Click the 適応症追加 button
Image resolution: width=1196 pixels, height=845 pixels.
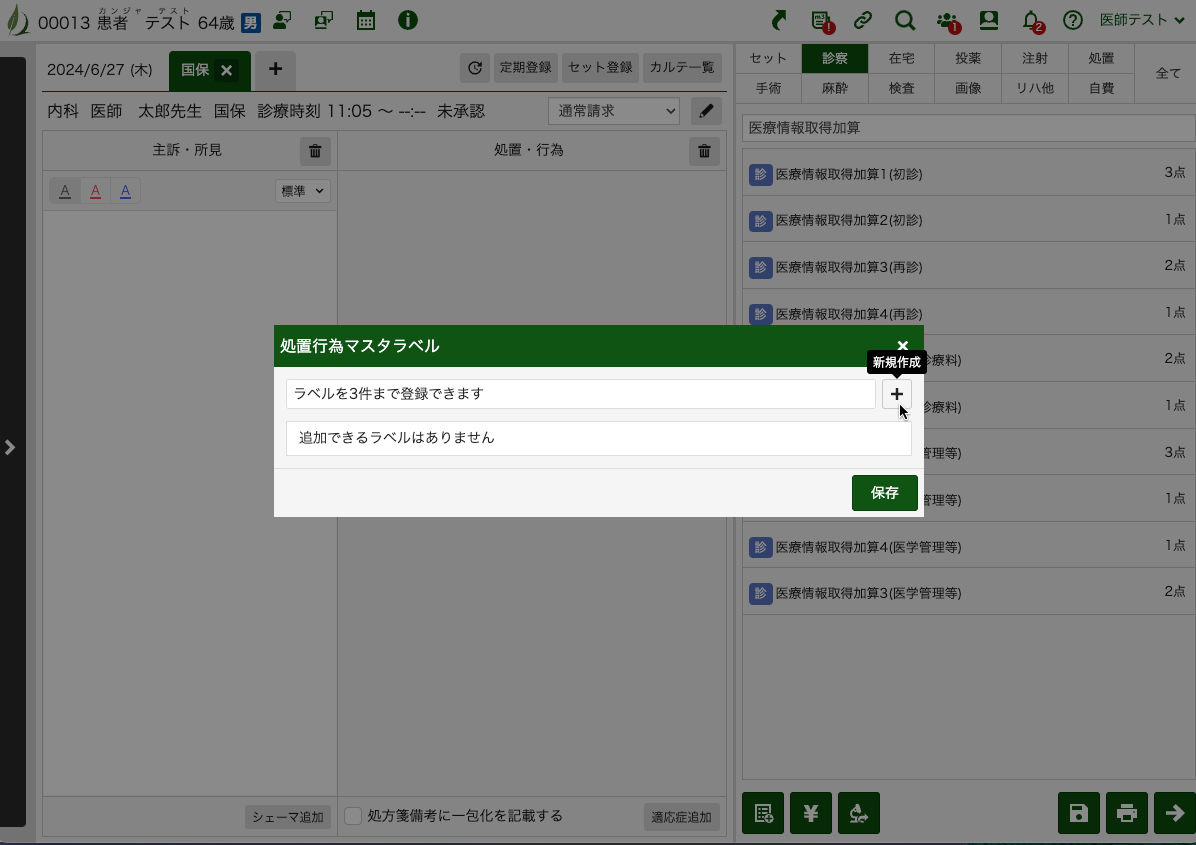tap(681, 817)
